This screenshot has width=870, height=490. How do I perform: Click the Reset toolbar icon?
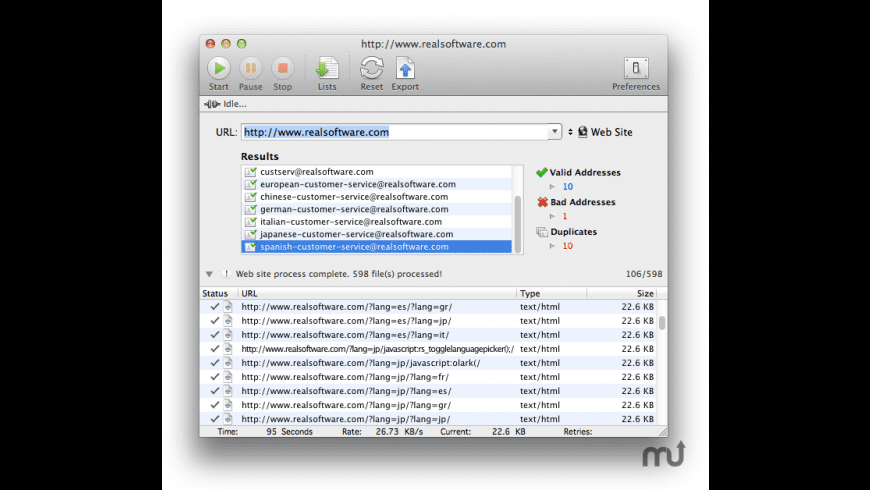[372, 68]
